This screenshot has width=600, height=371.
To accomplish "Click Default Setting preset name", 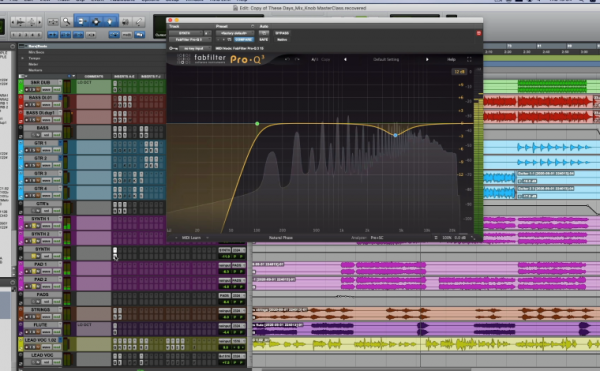I will click(386, 59).
